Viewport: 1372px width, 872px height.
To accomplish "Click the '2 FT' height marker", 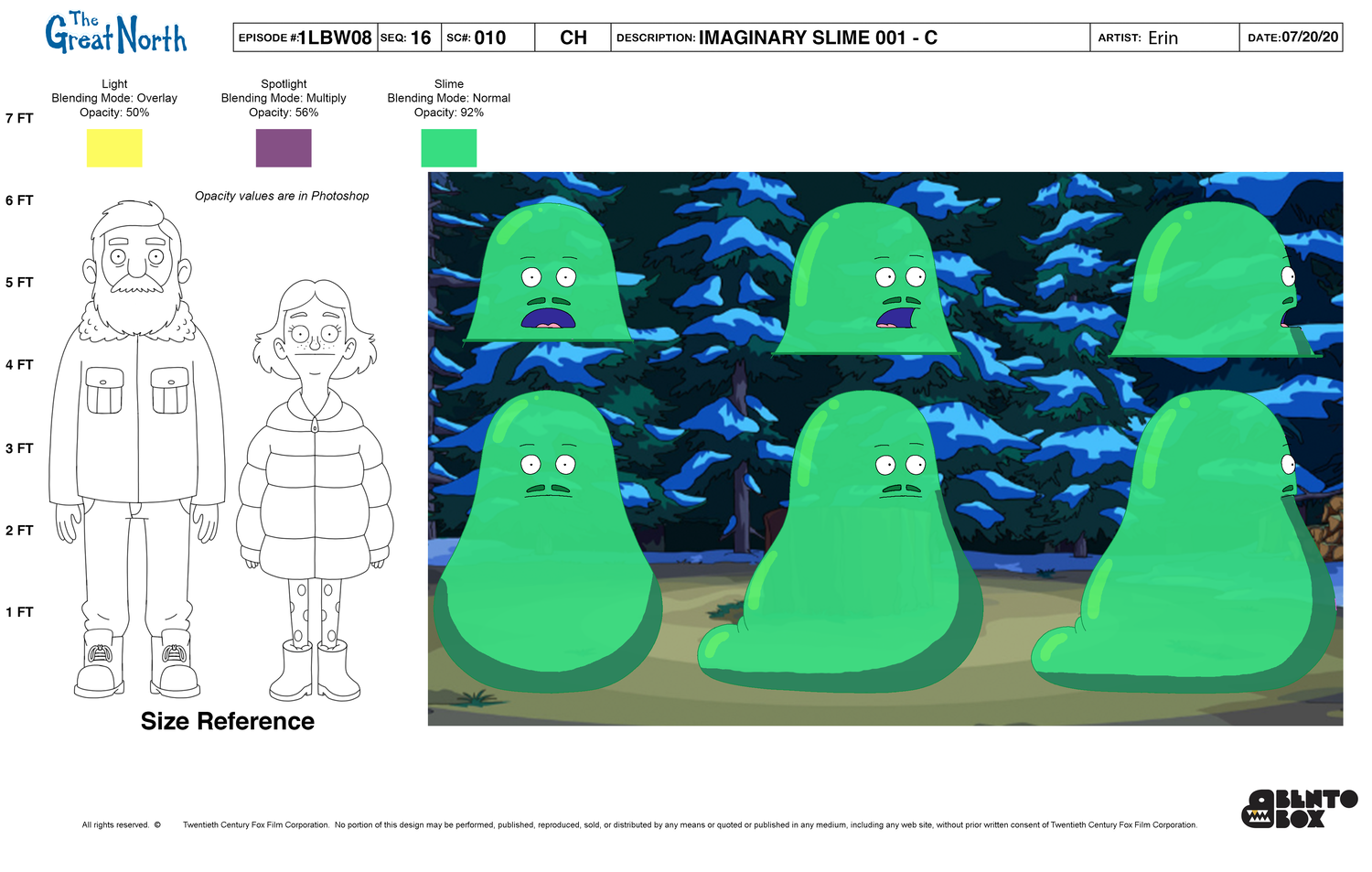I will tap(19, 531).
